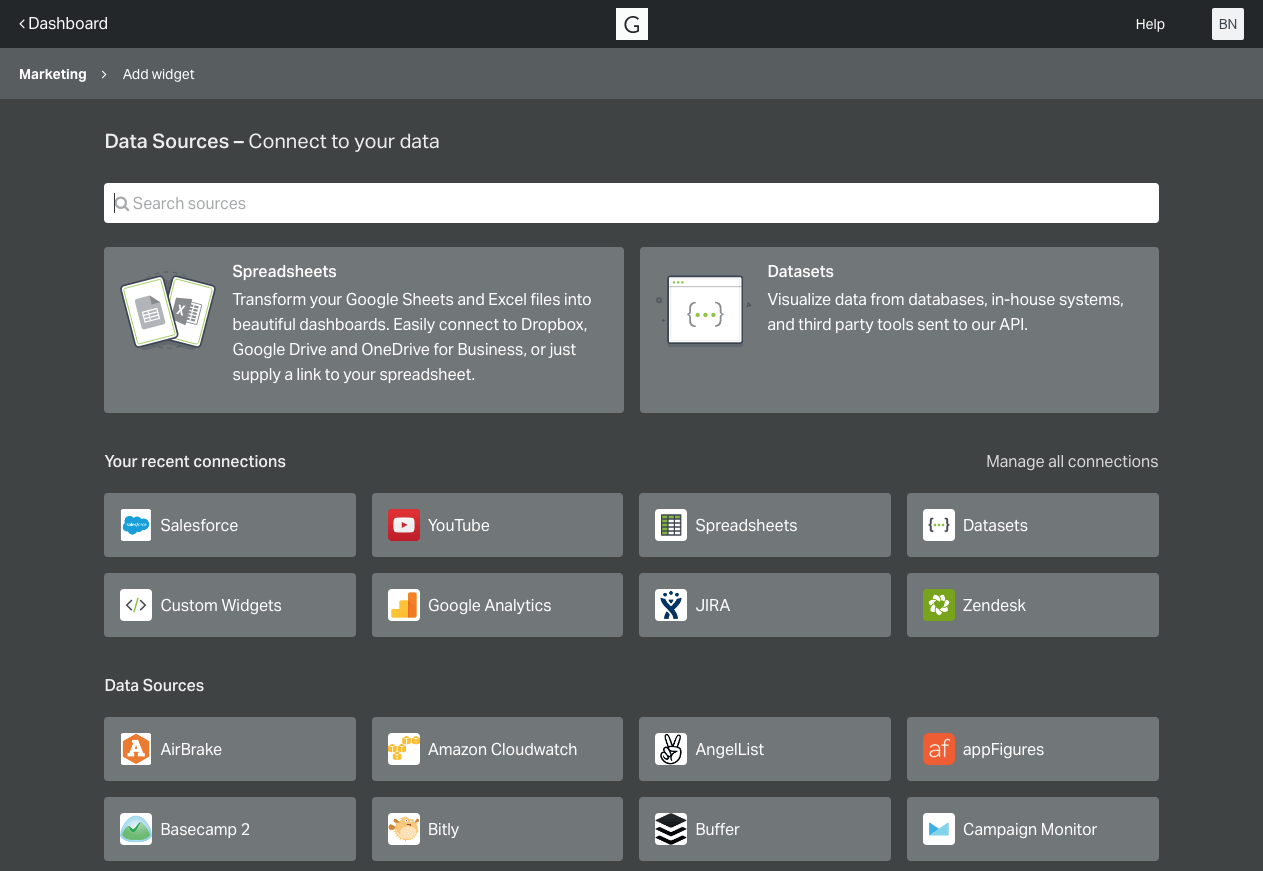
Task: Open the BN user avatar menu
Action: point(1228,24)
